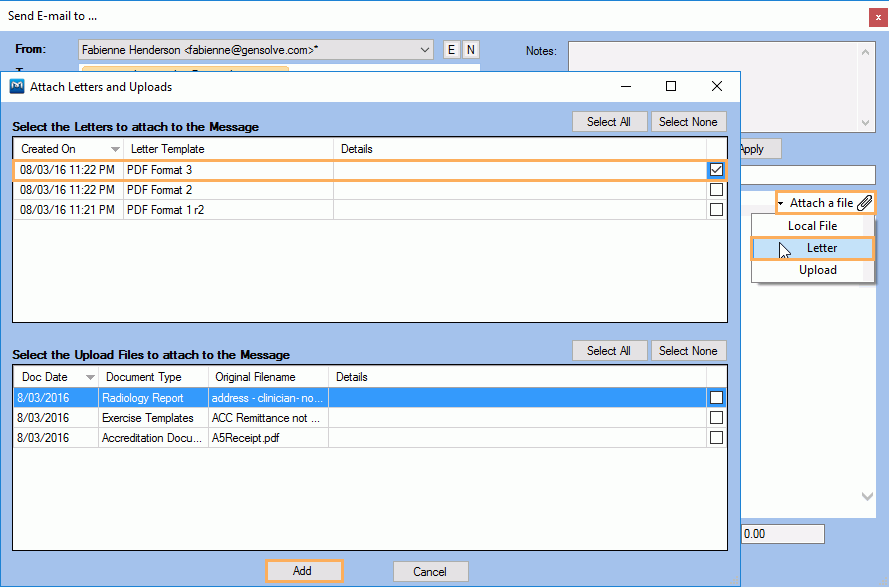Click the E button beside the From field
The width and height of the screenshot is (889, 588).
pos(451,49)
